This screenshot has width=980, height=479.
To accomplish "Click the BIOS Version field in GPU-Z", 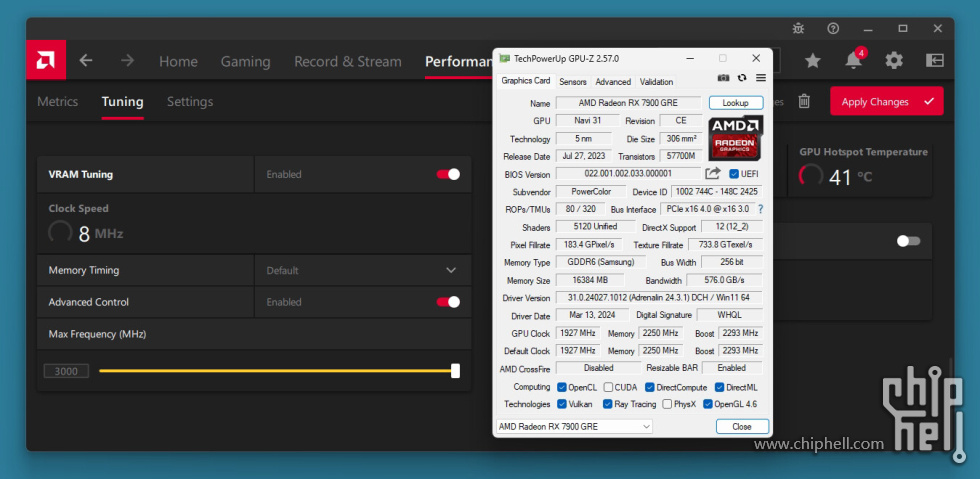I will click(x=628, y=174).
